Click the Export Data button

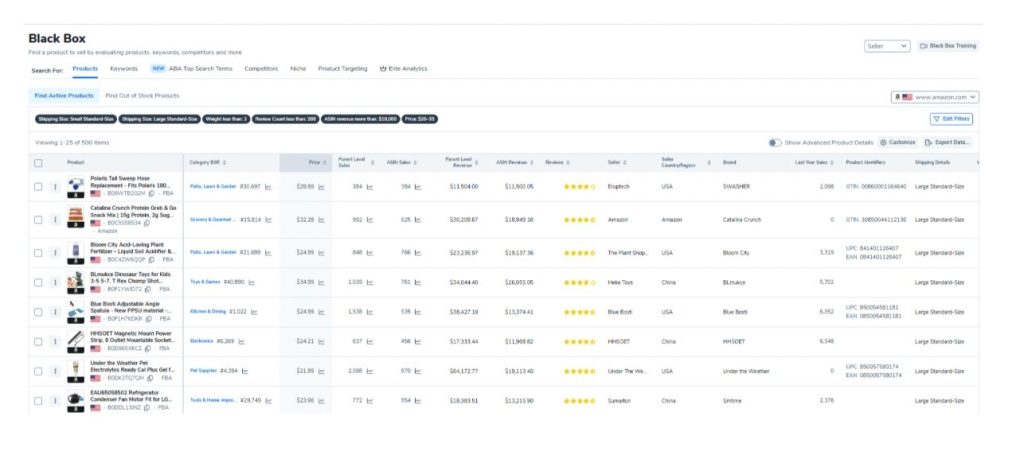click(948, 142)
